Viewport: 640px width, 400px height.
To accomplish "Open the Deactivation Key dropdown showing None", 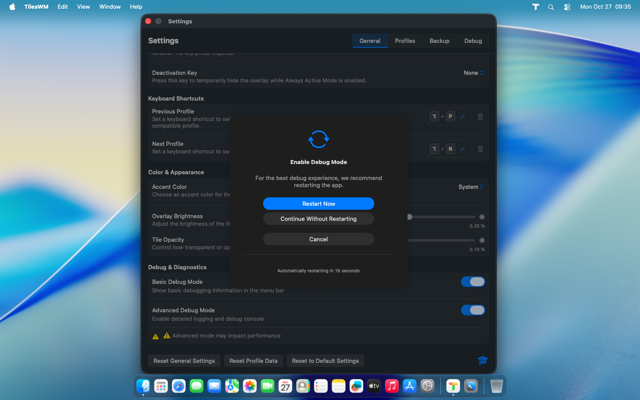I will coord(473,73).
